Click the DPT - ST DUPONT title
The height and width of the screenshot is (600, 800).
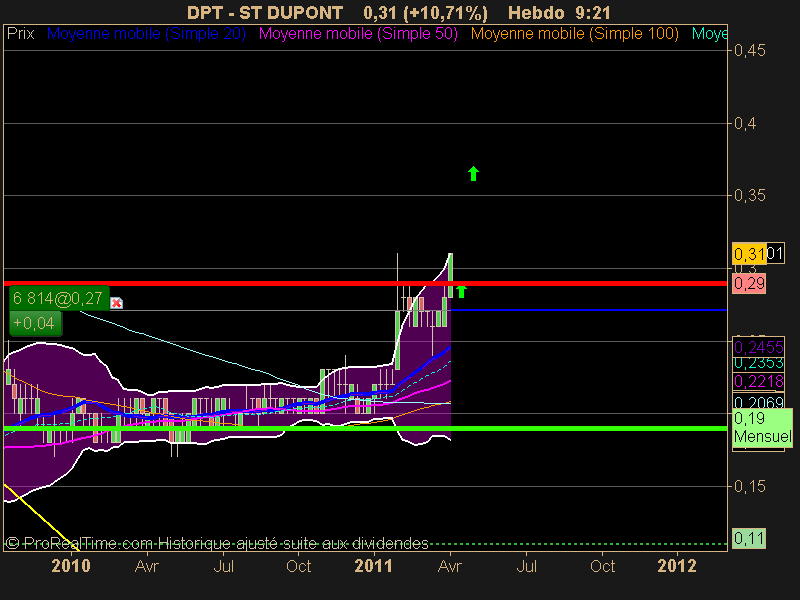[x=265, y=12]
